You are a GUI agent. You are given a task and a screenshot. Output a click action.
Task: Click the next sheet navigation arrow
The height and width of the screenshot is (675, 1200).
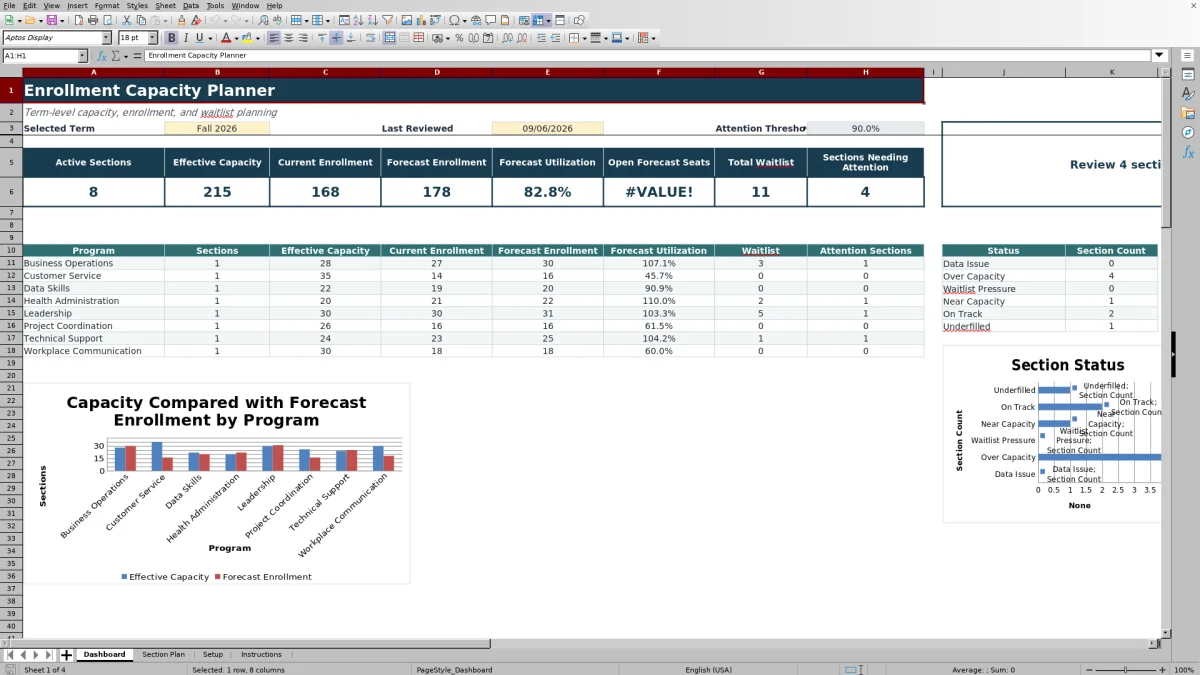click(x=36, y=655)
